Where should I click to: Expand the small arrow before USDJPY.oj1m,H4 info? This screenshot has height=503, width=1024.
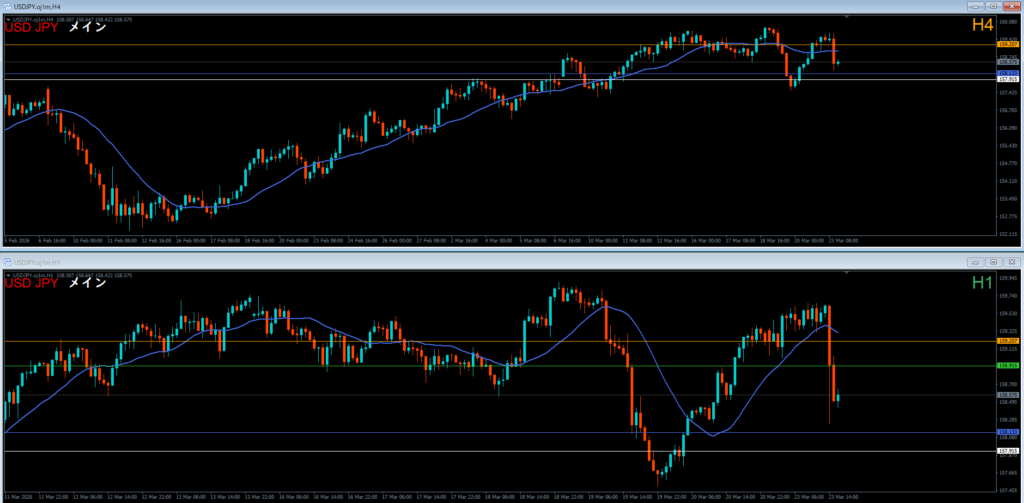[8, 19]
